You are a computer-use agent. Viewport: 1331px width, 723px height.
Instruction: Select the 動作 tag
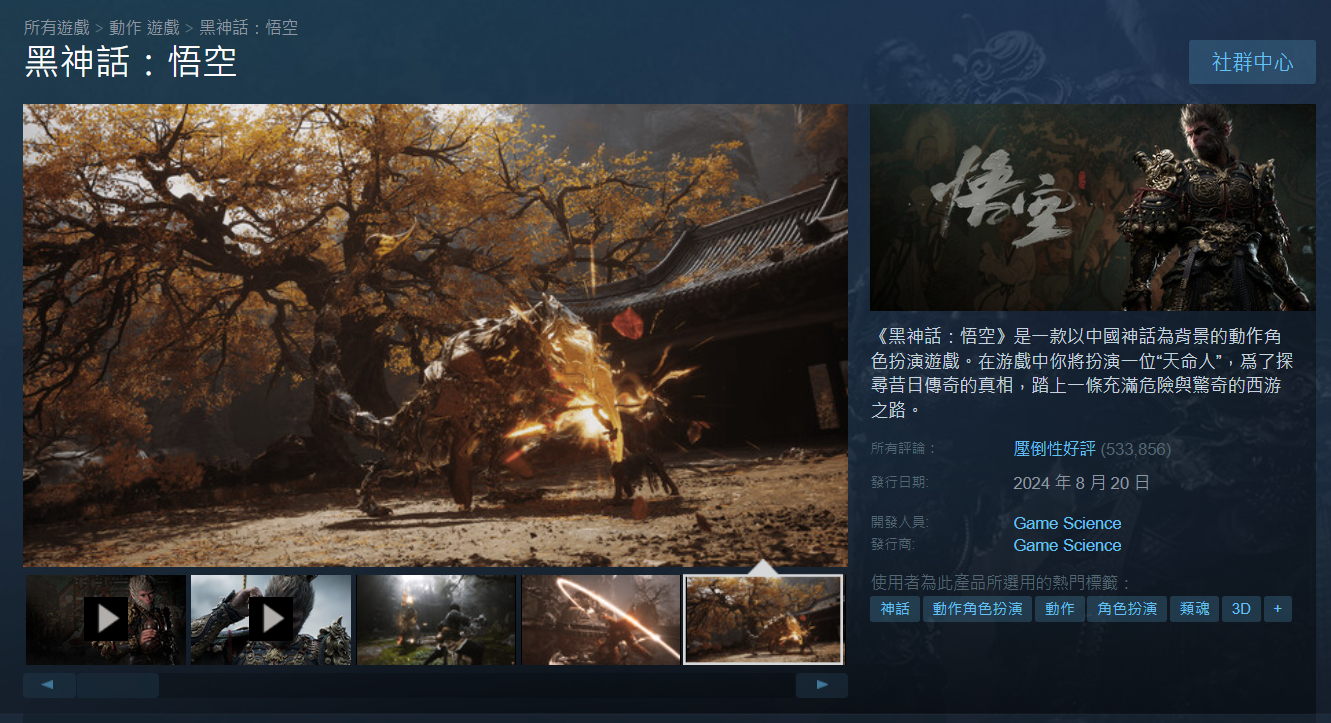(x=1059, y=608)
